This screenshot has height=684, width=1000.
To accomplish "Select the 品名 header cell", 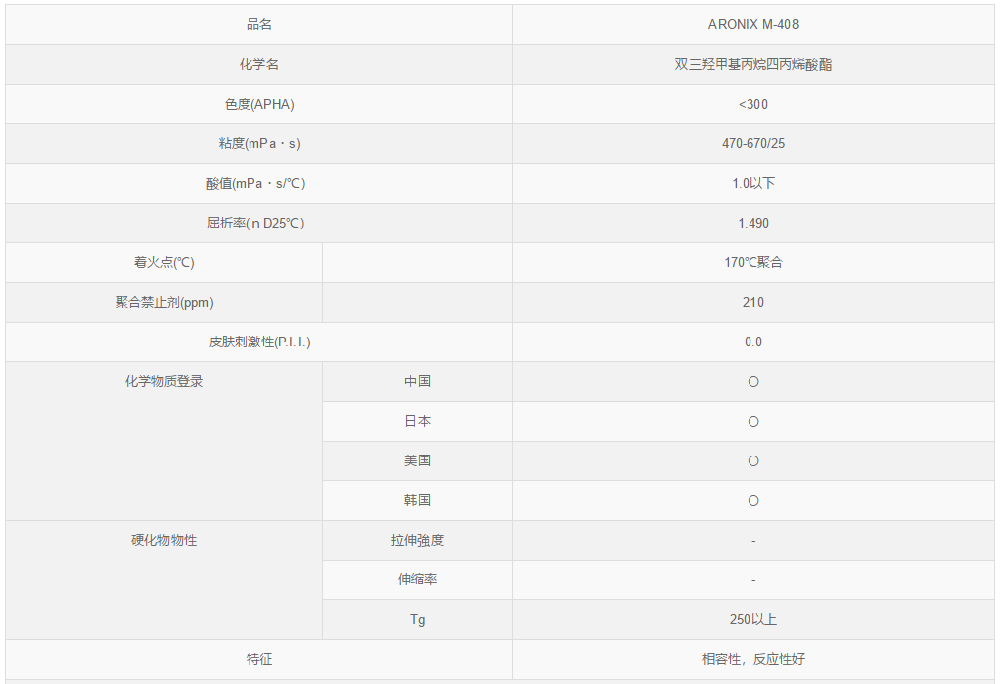I will (x=259, y=24).
